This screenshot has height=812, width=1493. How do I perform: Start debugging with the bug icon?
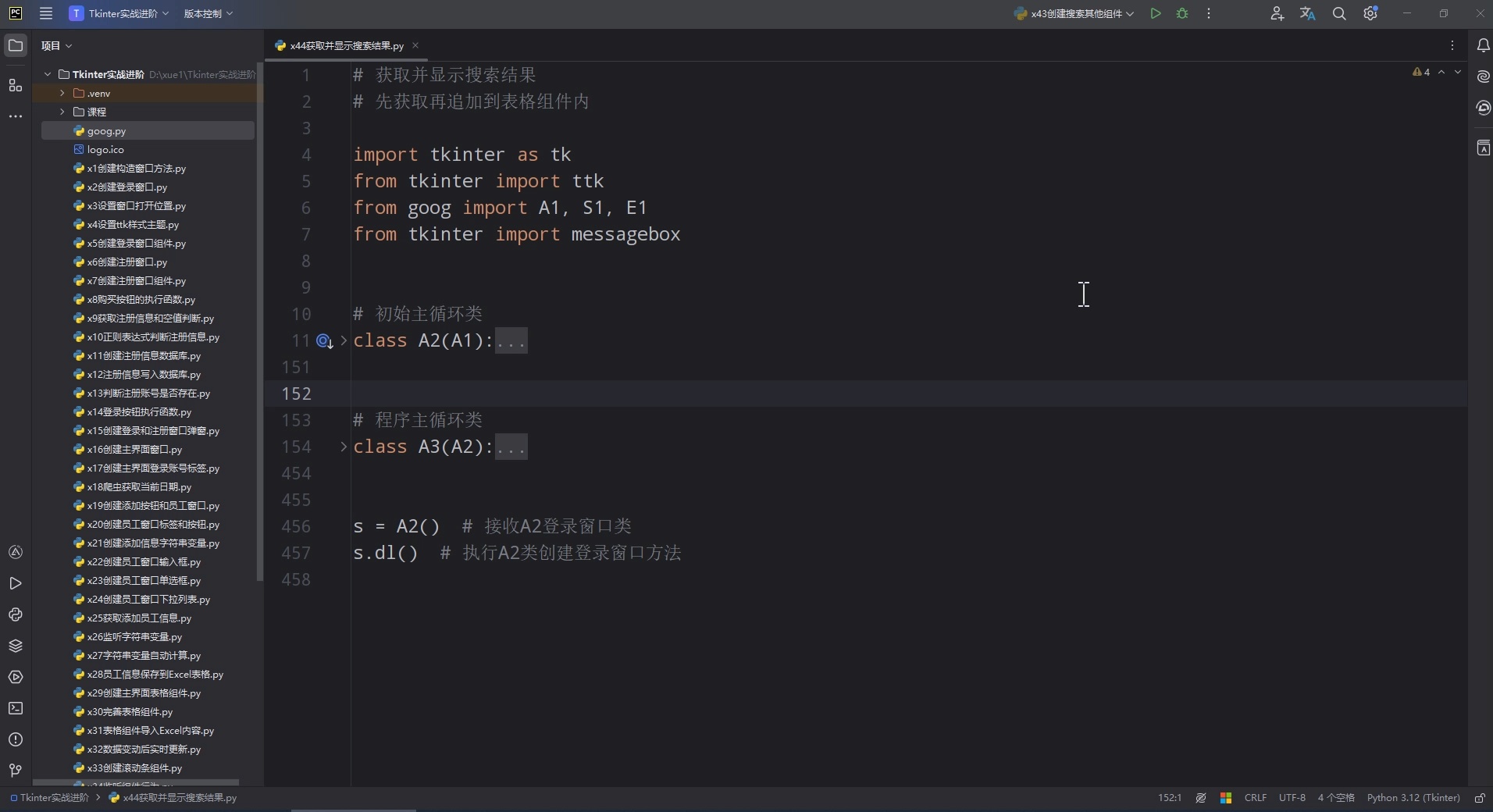pos(1183,13)
